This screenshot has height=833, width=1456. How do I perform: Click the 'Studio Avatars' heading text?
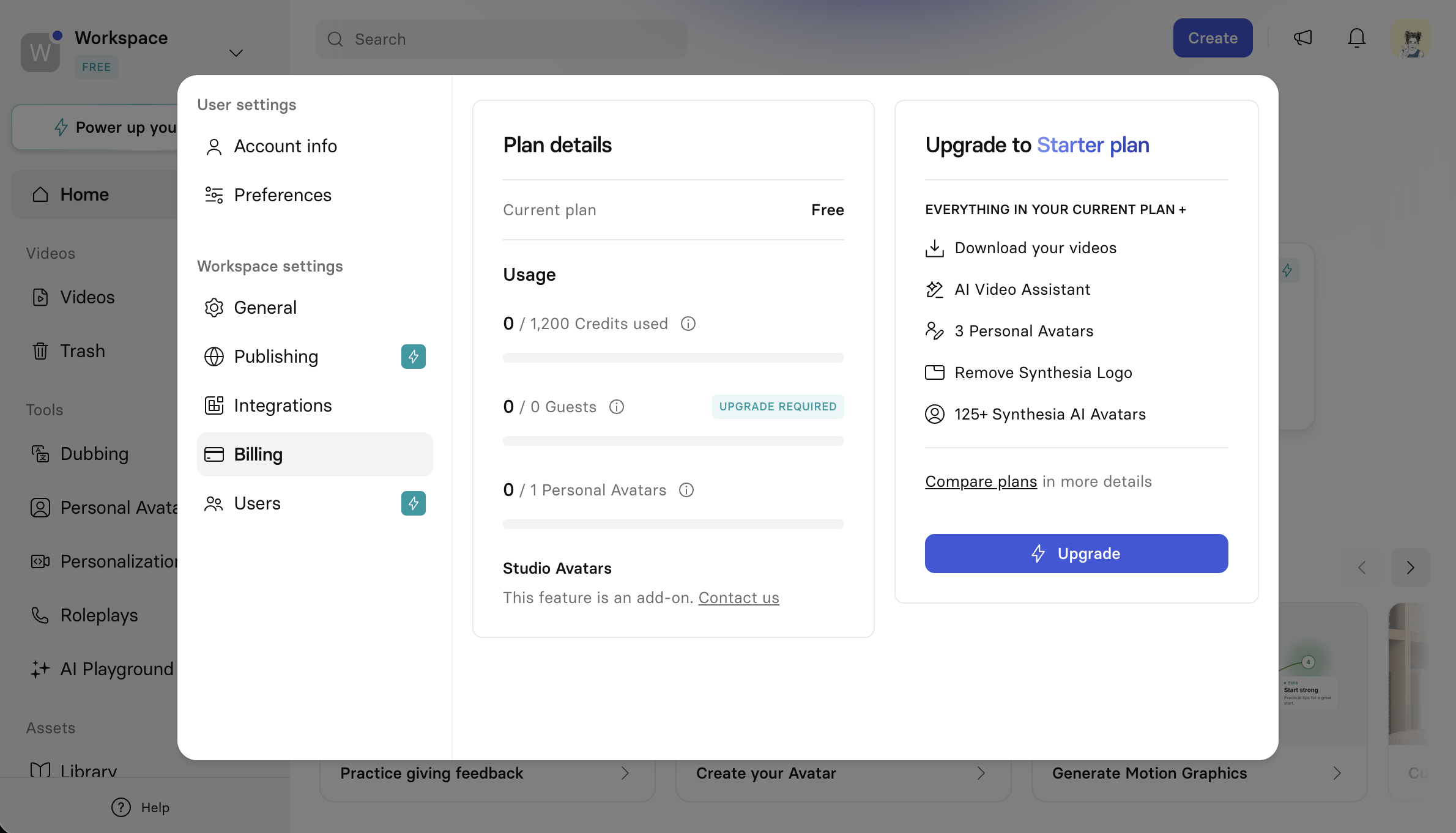557,568
